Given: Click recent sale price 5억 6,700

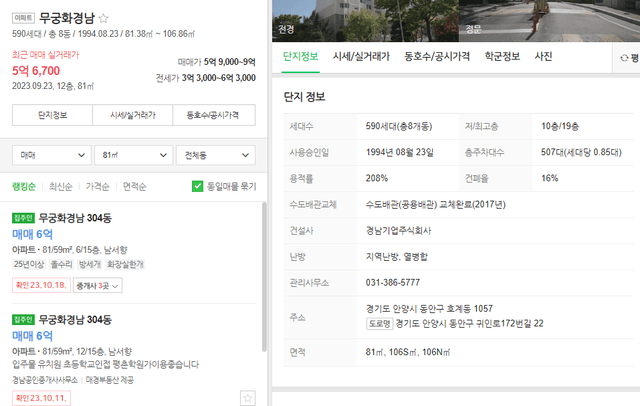Looking at the screenshot, I should point(36,71).
